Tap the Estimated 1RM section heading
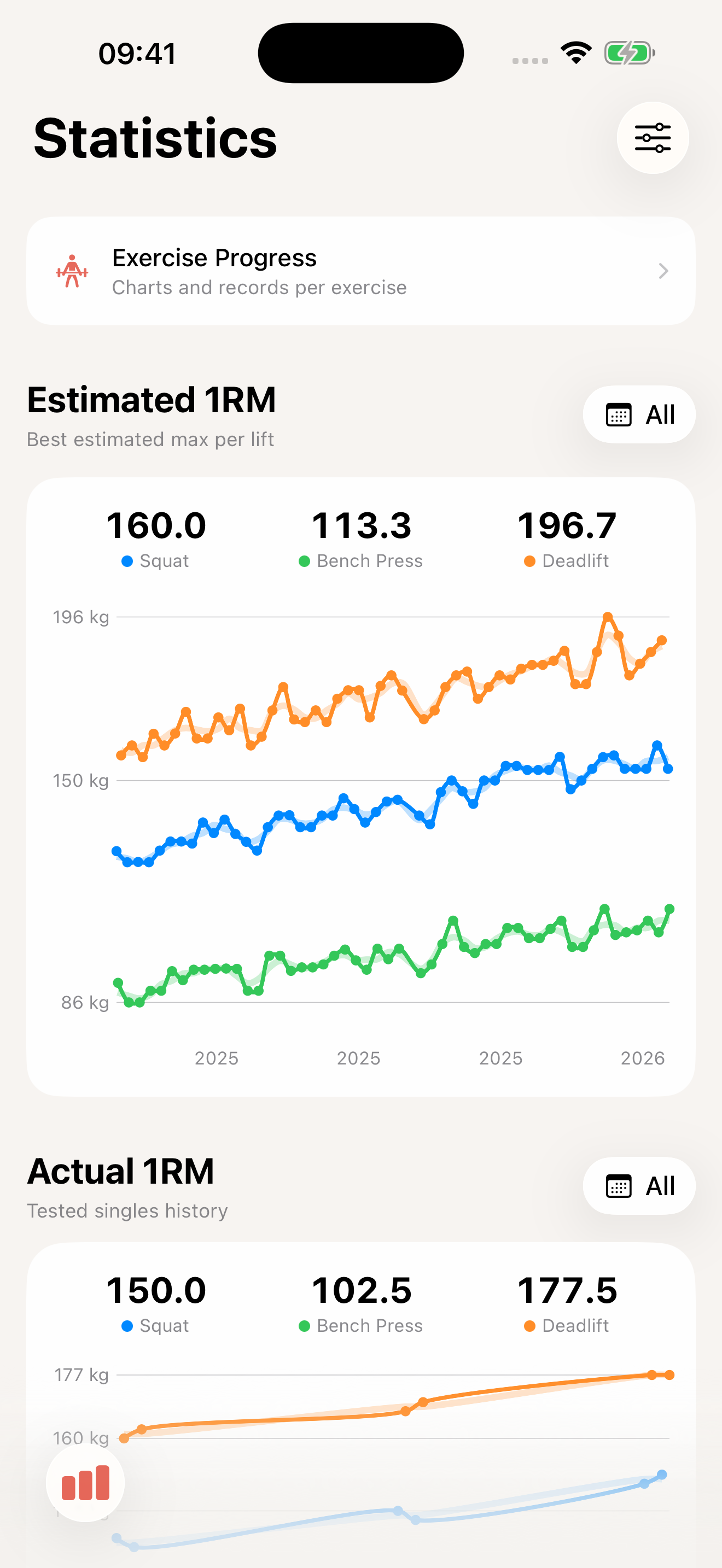 pos(152,400)
